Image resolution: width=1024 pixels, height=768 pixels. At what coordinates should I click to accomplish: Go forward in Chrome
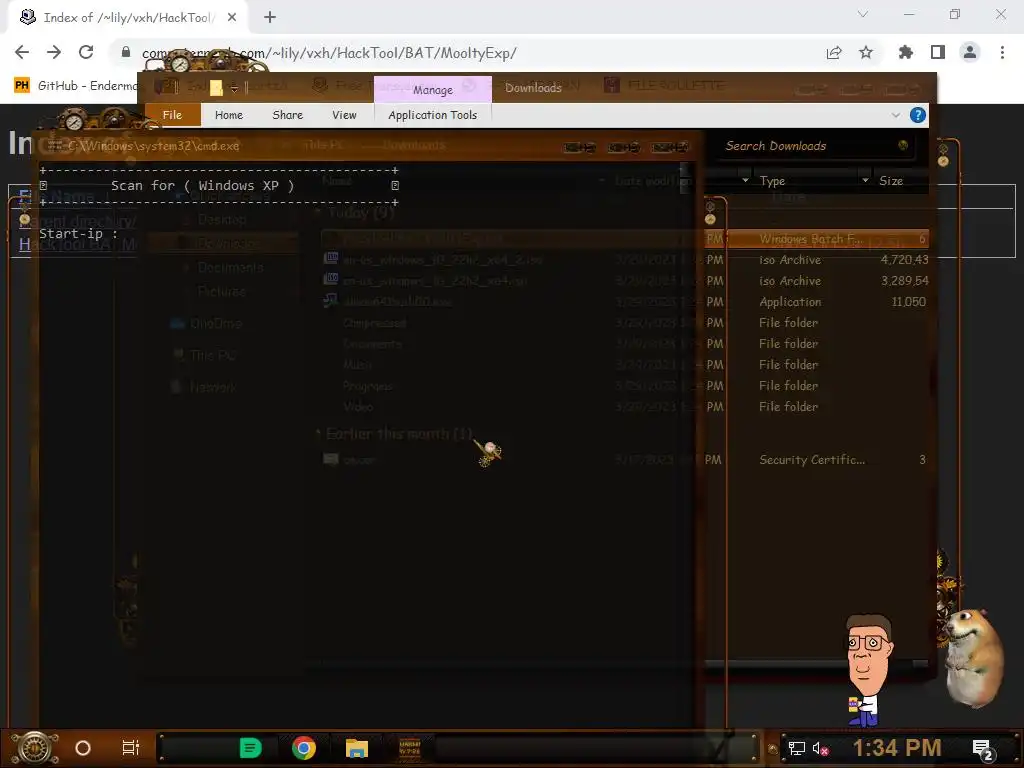[x=54, y=52]
